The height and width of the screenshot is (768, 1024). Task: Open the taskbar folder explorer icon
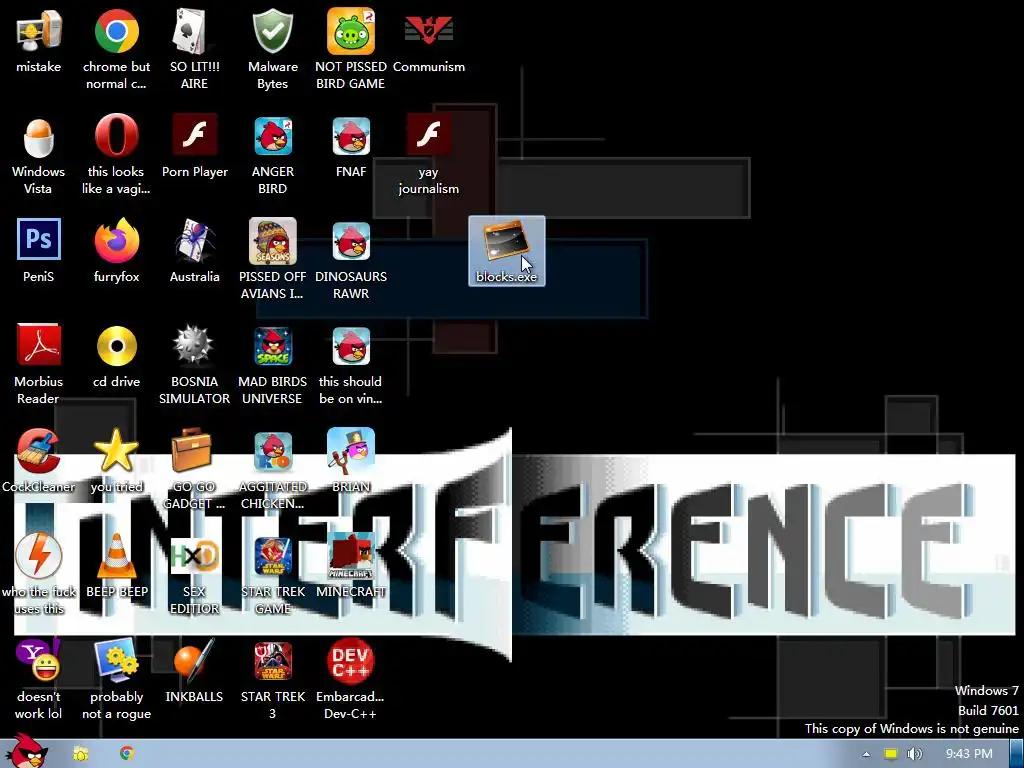coord(80,754)
